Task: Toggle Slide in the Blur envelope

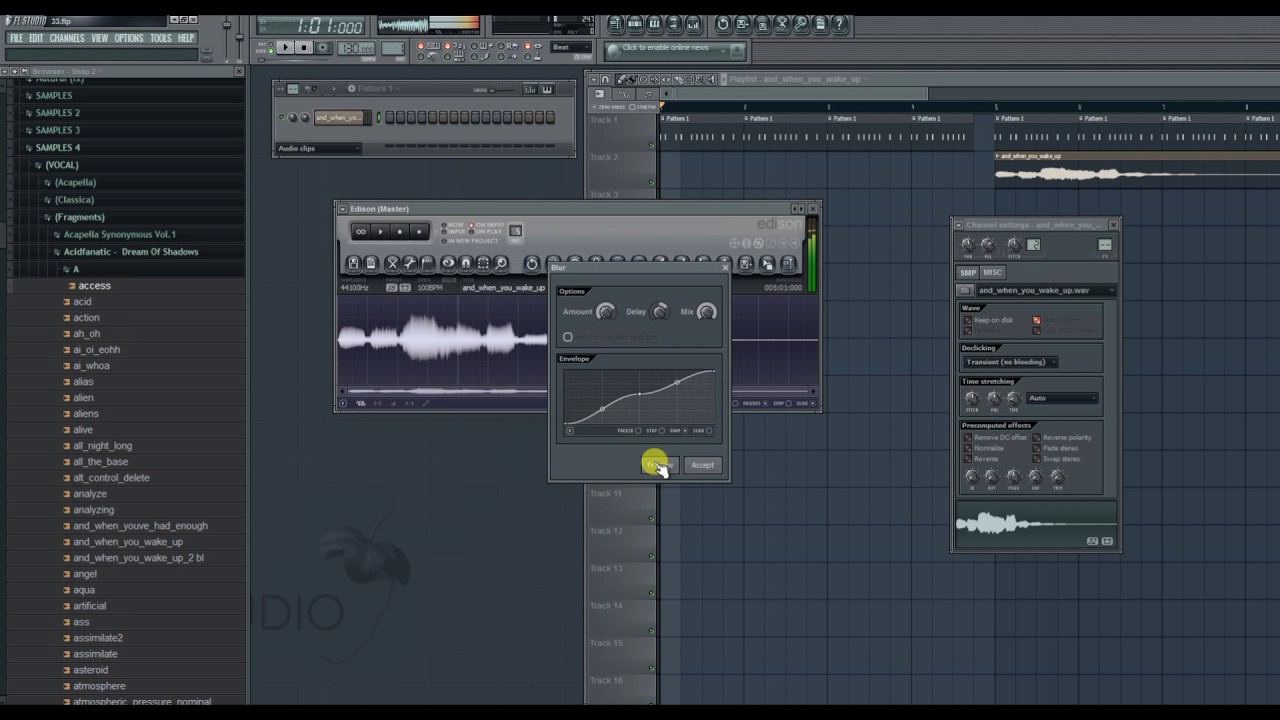Action: click(709, 431)
